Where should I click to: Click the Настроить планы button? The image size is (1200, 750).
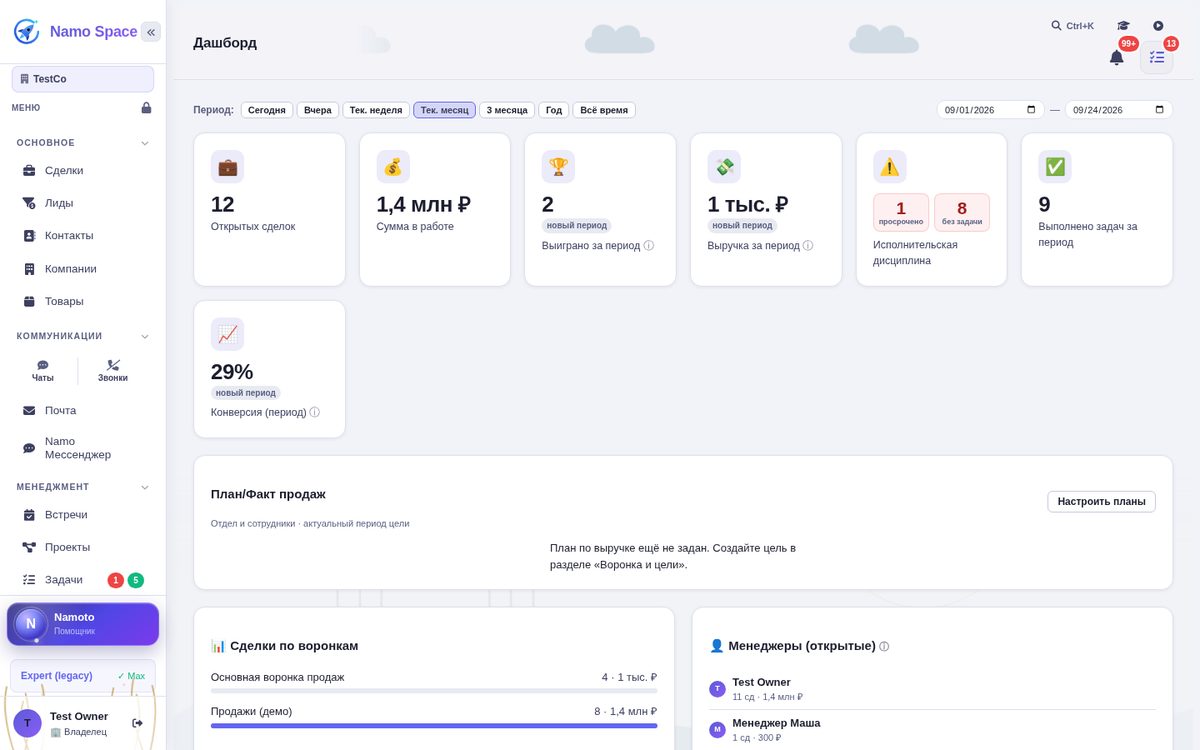point(1101,502)
